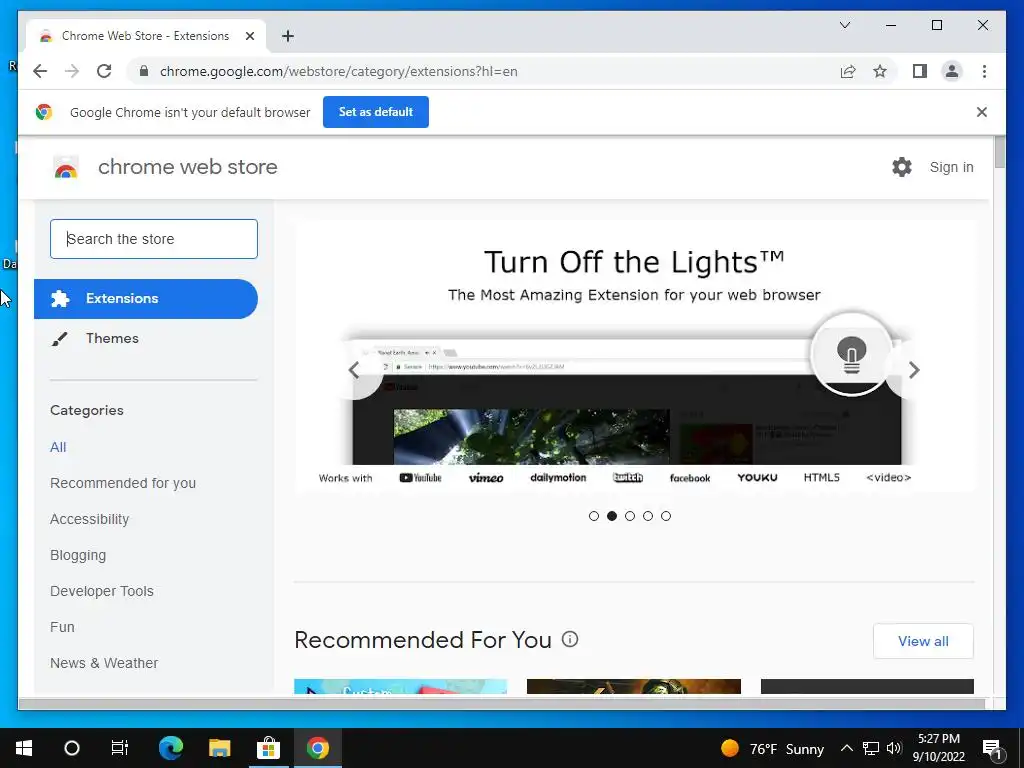The image size is (1024, 768).
Task: Choose the Fun category
Action: click(62, 627)
